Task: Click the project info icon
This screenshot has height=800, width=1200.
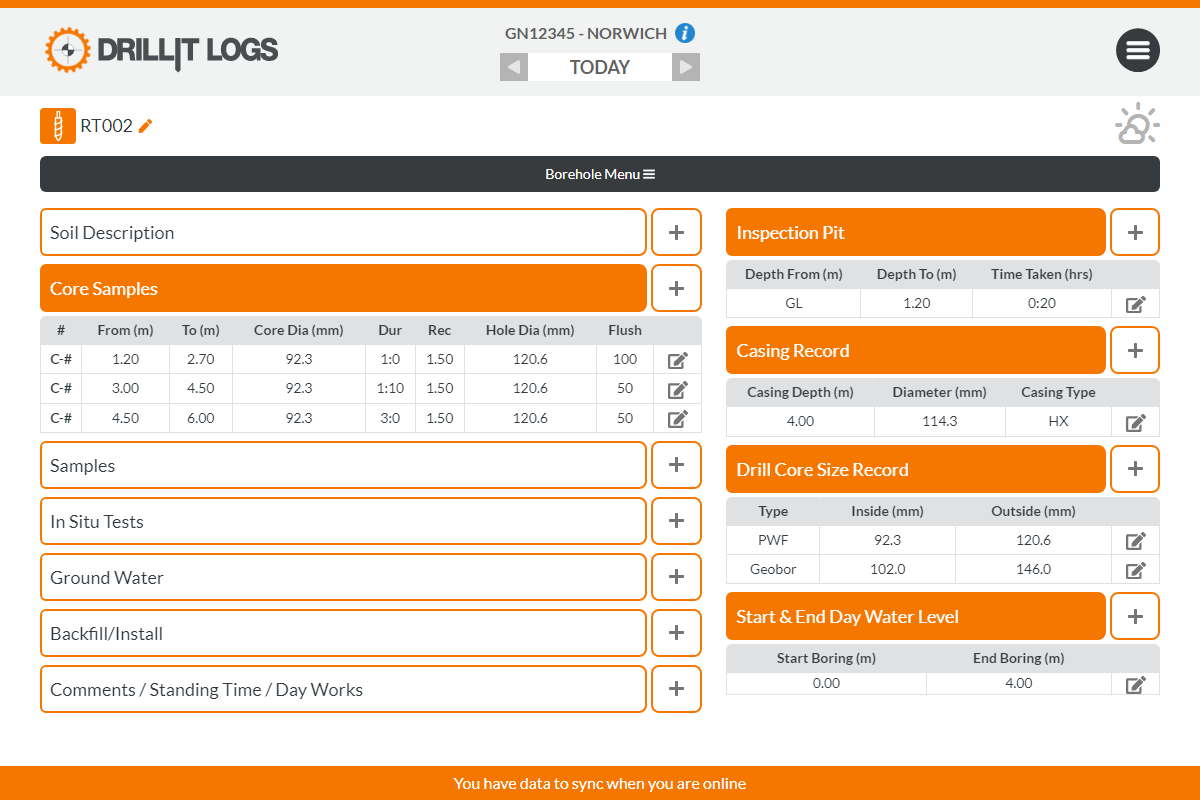Action: click(685, 33)
